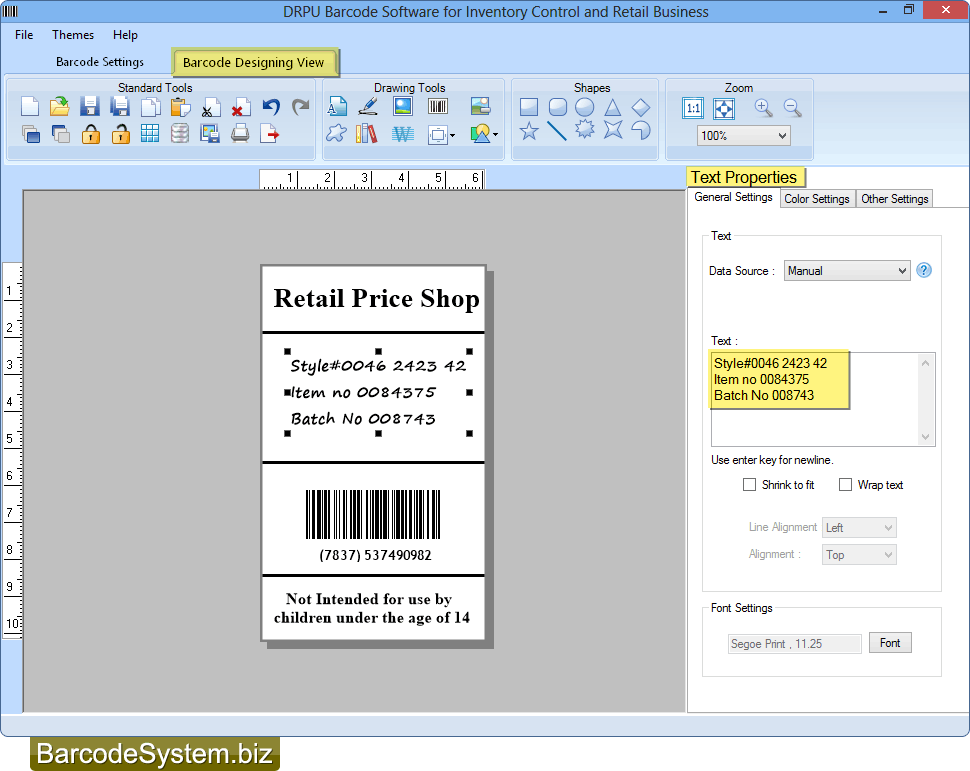Viewport: 970px width, 771px height.
Task: Enable the Shrink to fit checkbox
Action: (749, 485)
